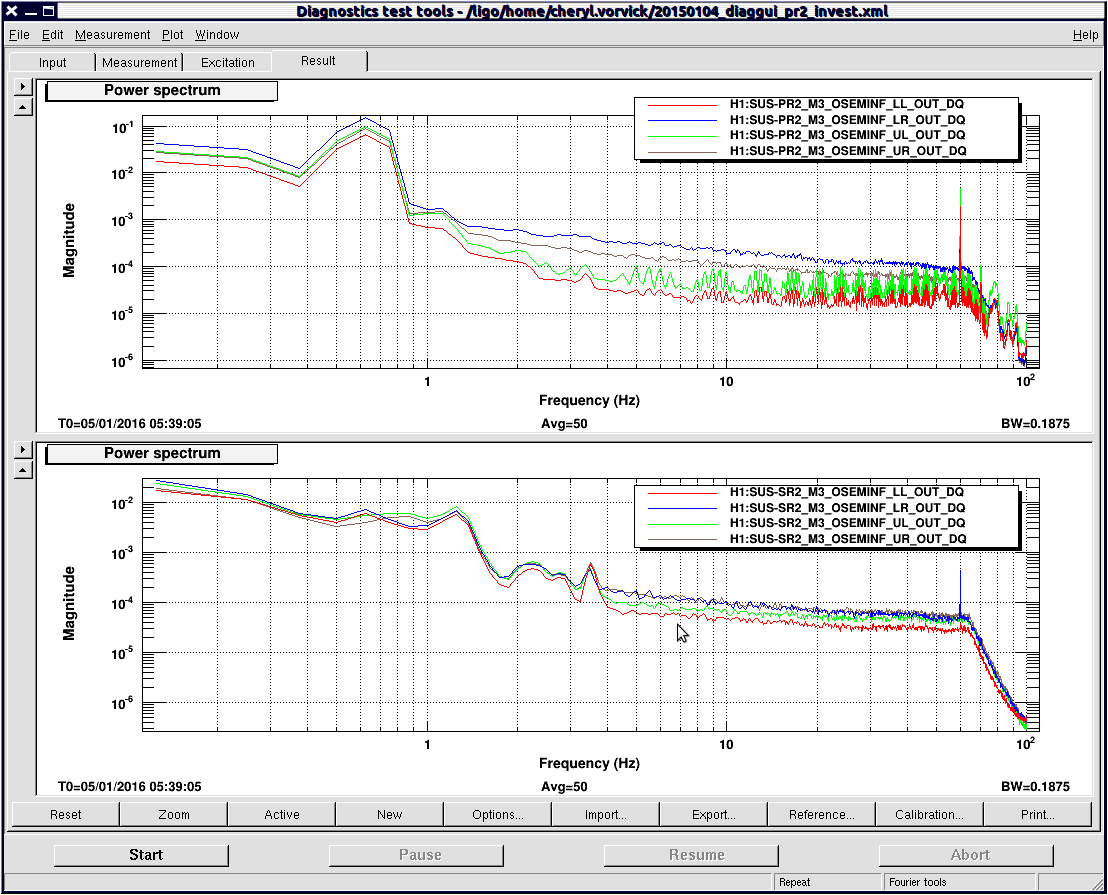
Task: Open the Window menu
Action: (x=217, y=35)
